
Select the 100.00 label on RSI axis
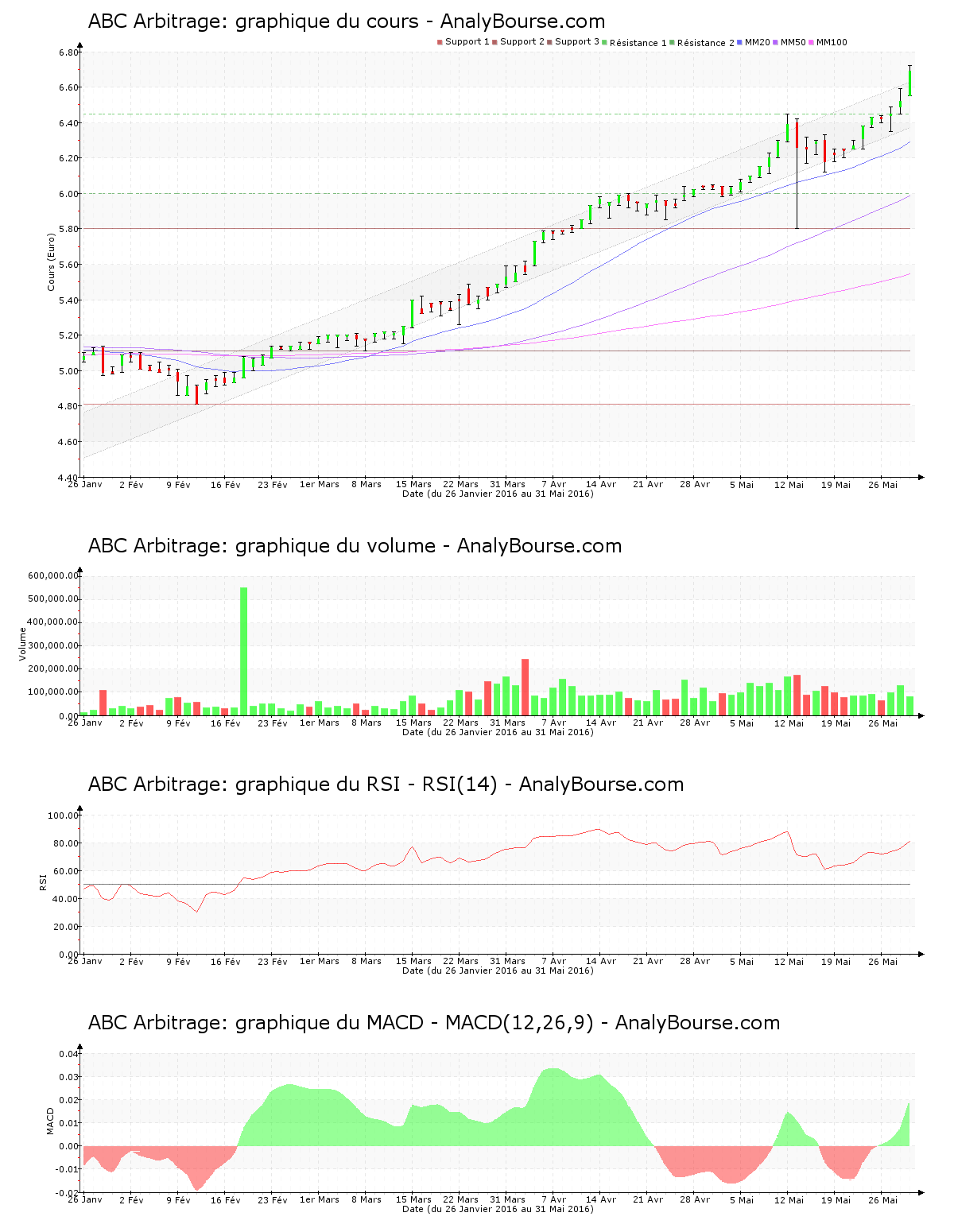[x=63, y=816]
